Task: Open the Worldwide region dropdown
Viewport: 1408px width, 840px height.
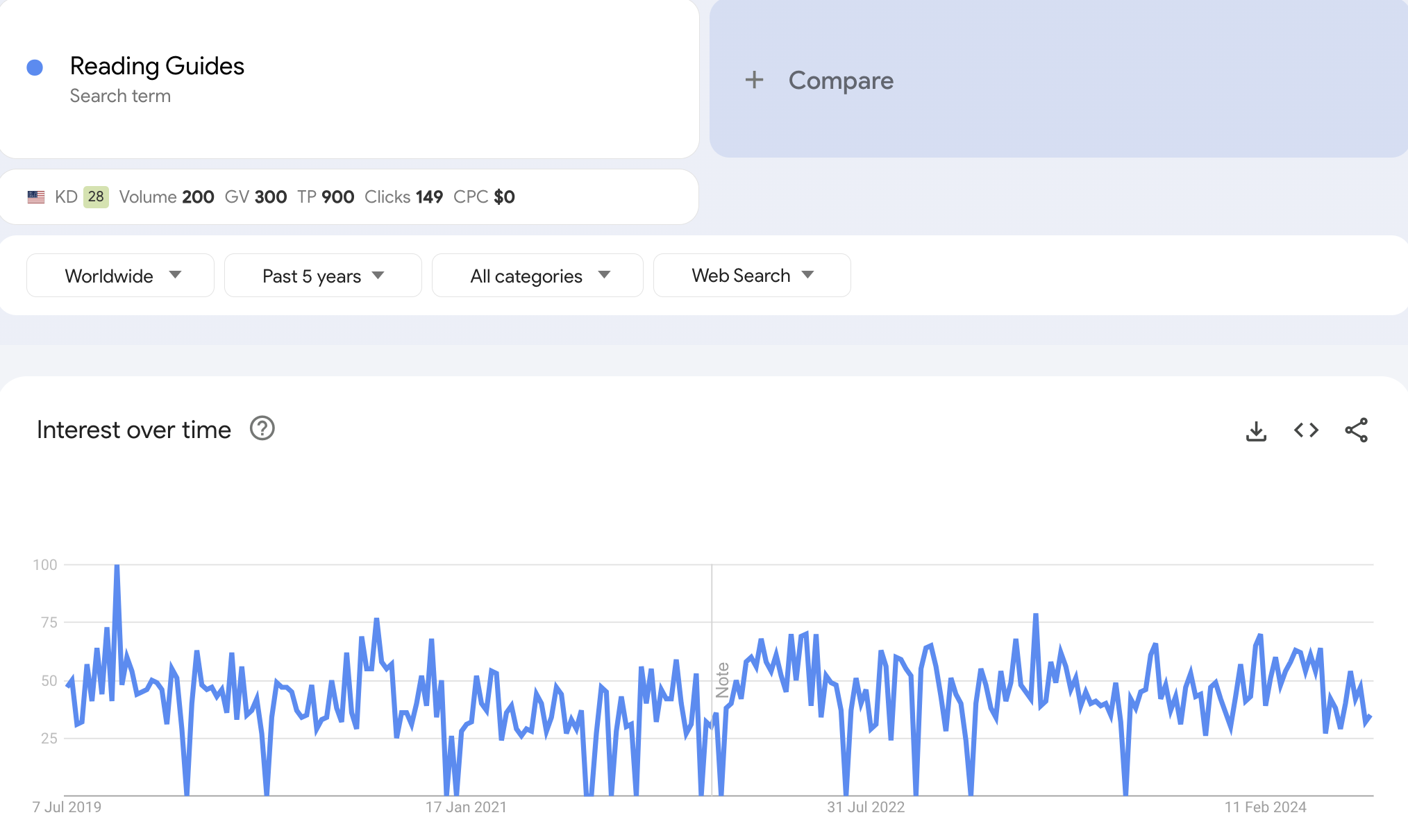Action: (x=120, y=276)
